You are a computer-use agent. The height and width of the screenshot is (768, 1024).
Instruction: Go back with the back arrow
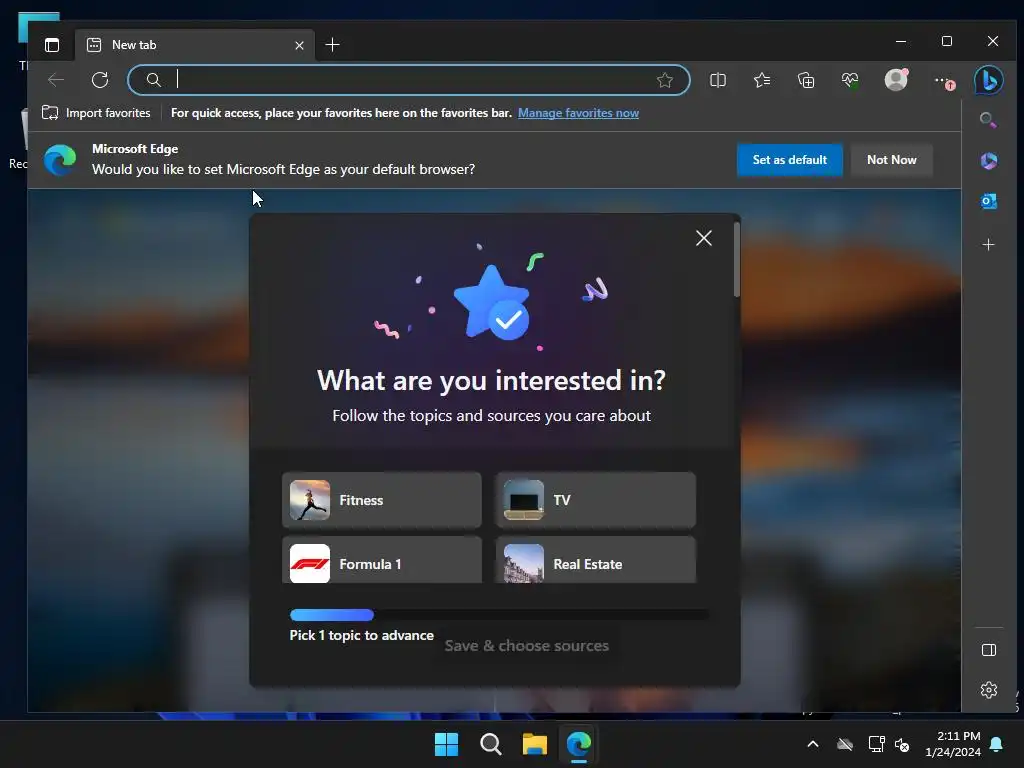(x=56, y=80)
